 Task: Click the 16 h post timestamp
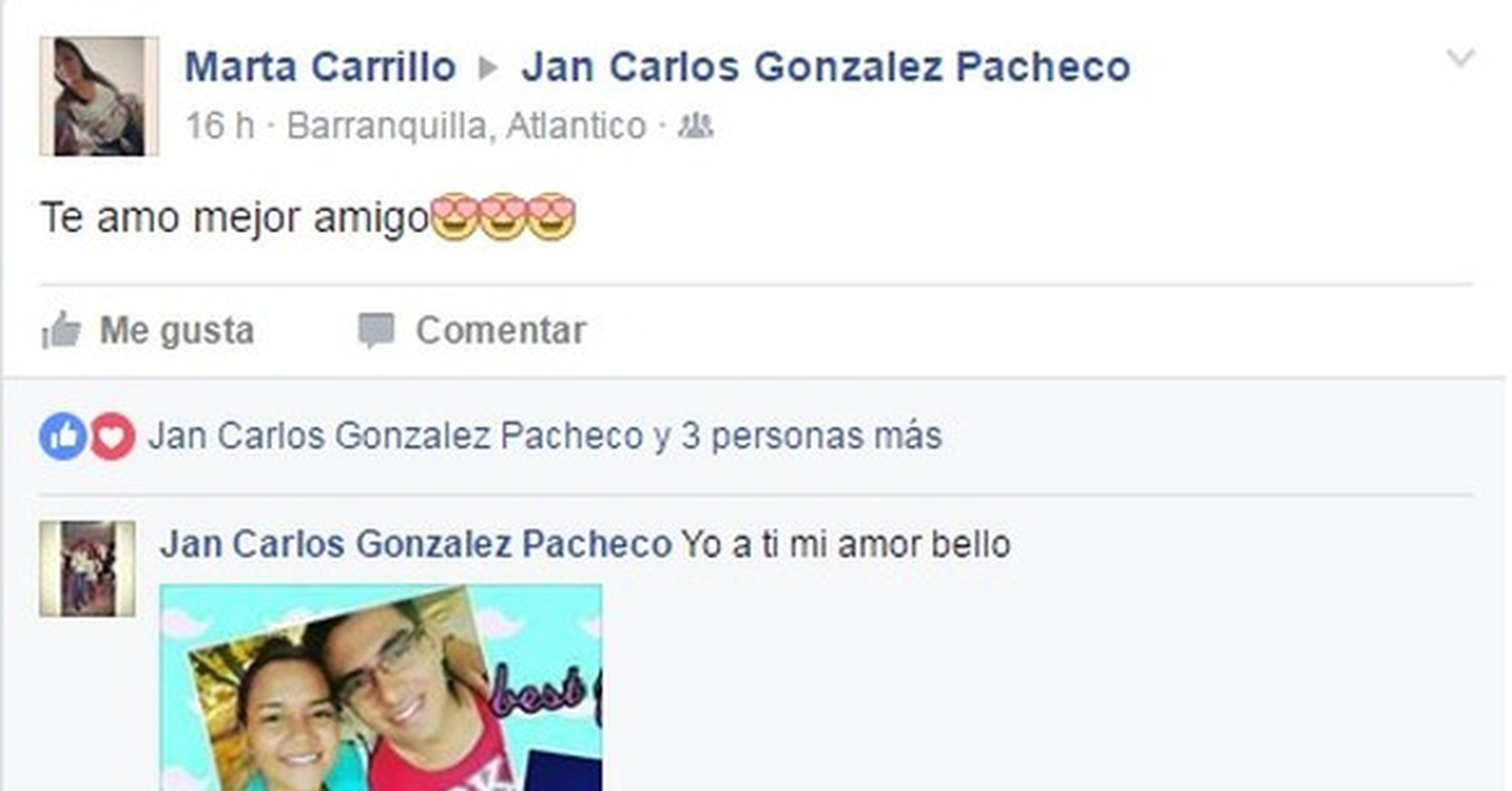point(220,125)
